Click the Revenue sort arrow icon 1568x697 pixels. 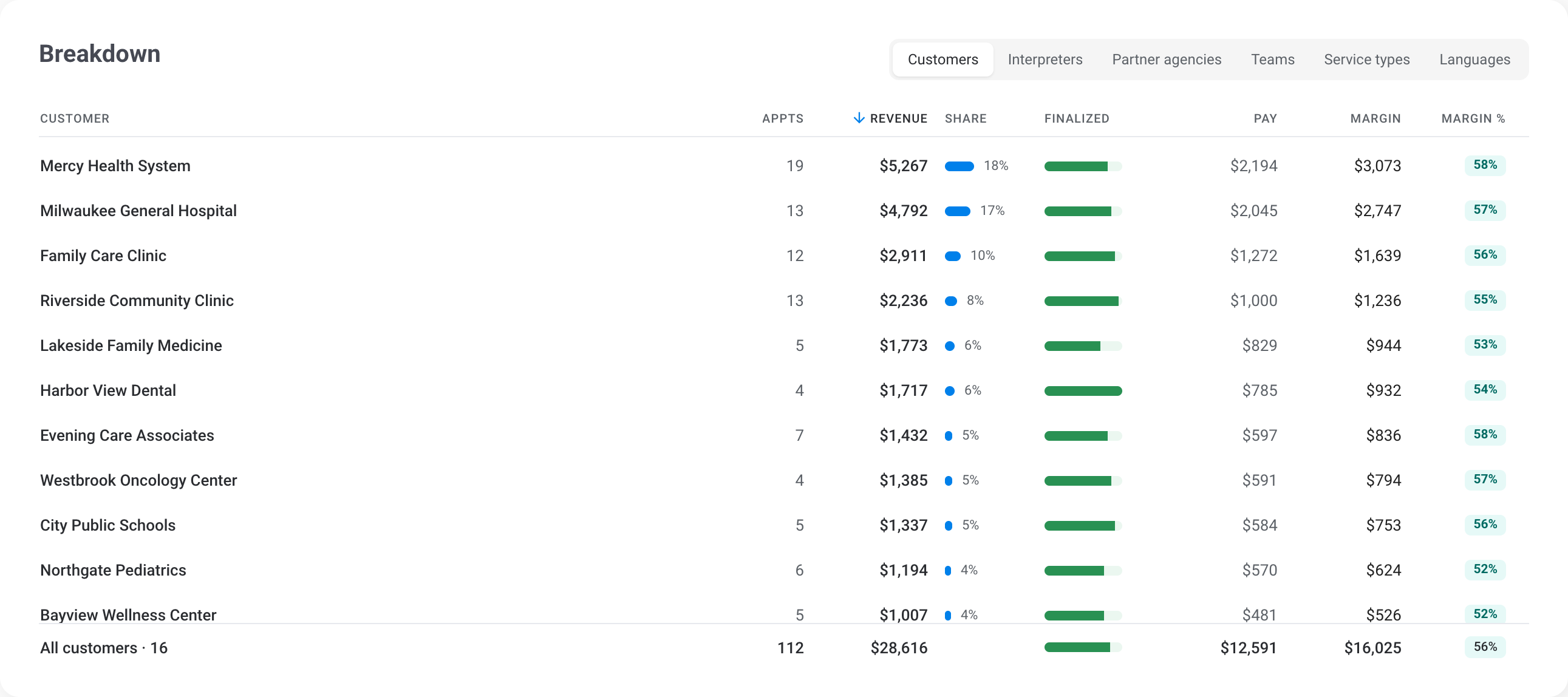[858, 118]
